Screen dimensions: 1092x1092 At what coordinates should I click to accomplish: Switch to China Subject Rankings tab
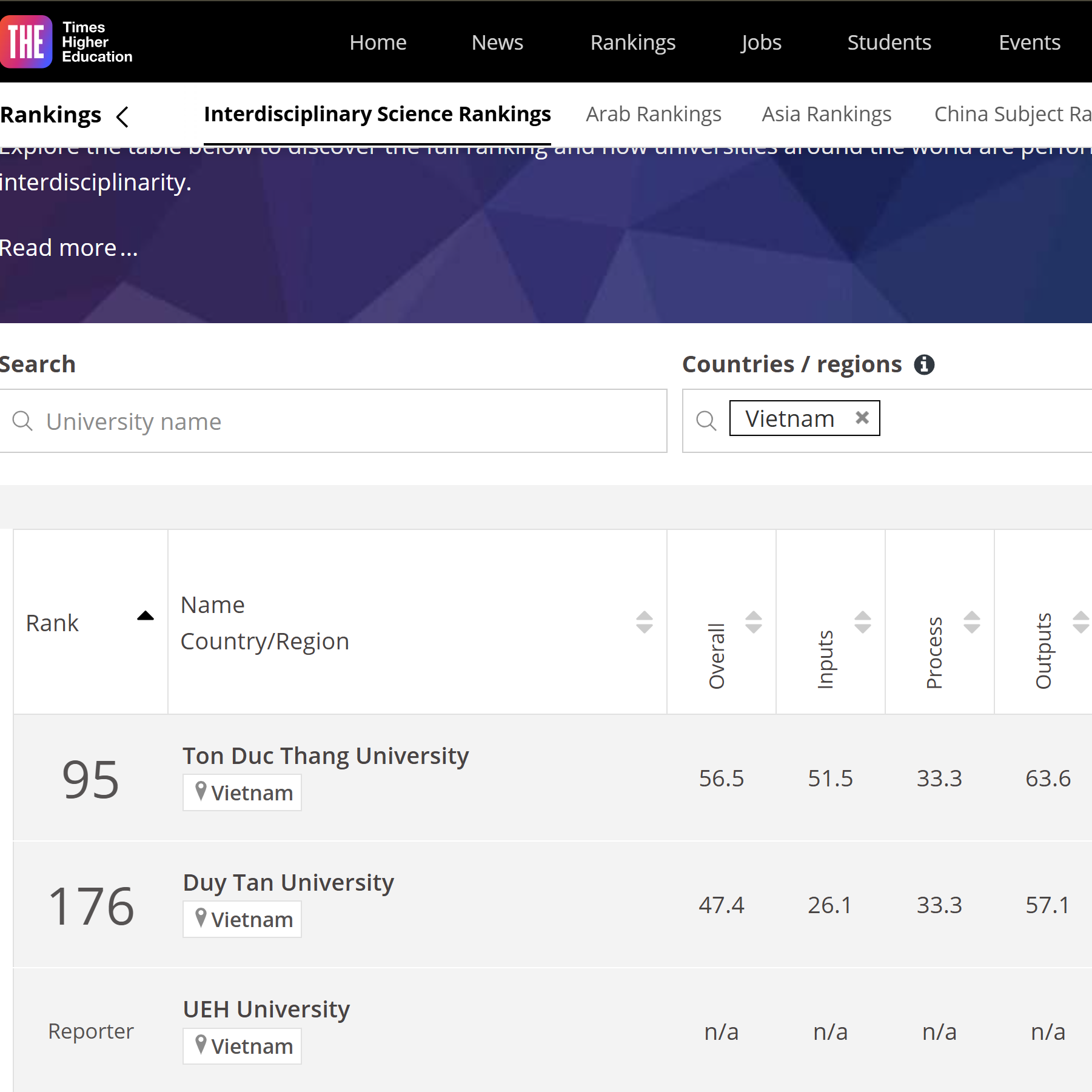tap(1013, 114)
